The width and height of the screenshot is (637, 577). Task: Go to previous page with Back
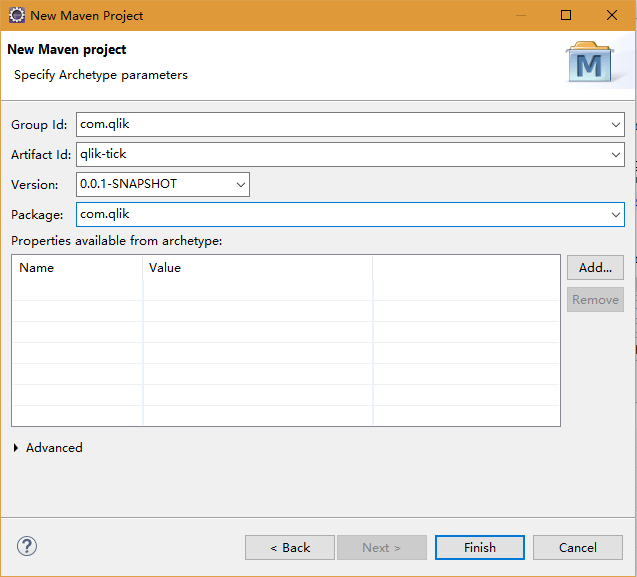coord(290,548)
